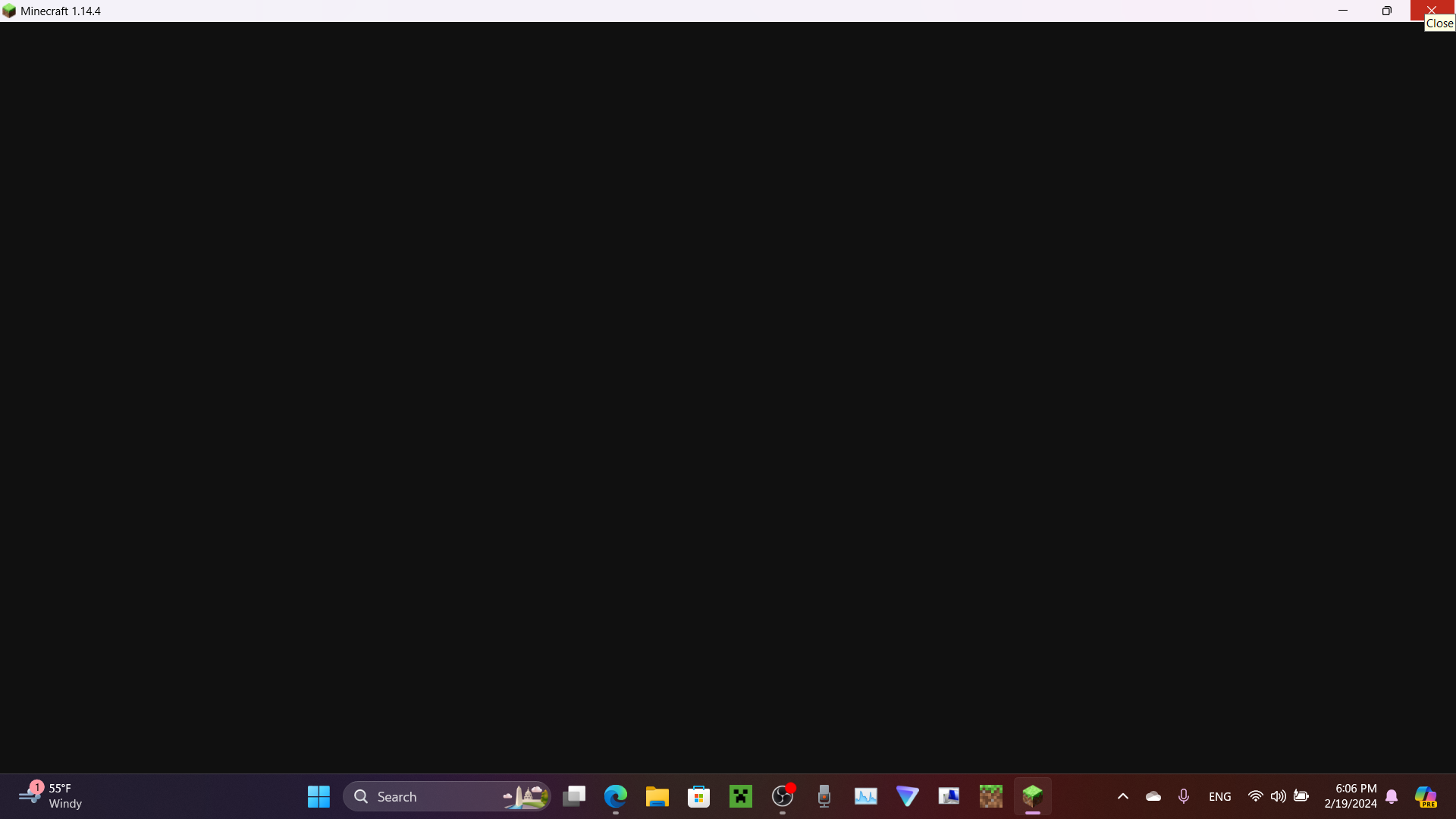
Task: Expand hidden system tray icons
Action: coord(1123,796)
